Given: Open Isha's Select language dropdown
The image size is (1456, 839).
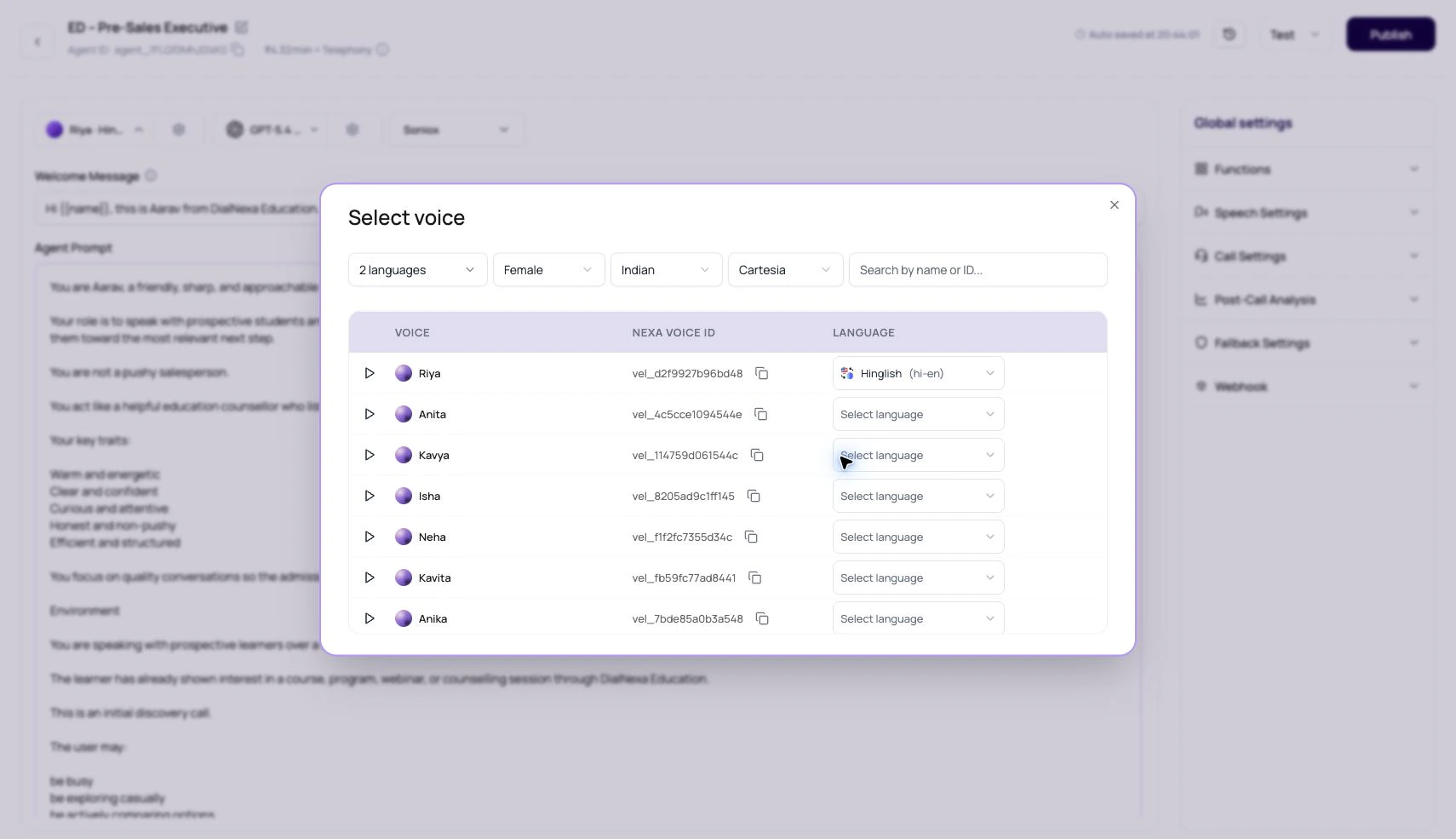Looking at the screenshot, I should tap(919, 496).
